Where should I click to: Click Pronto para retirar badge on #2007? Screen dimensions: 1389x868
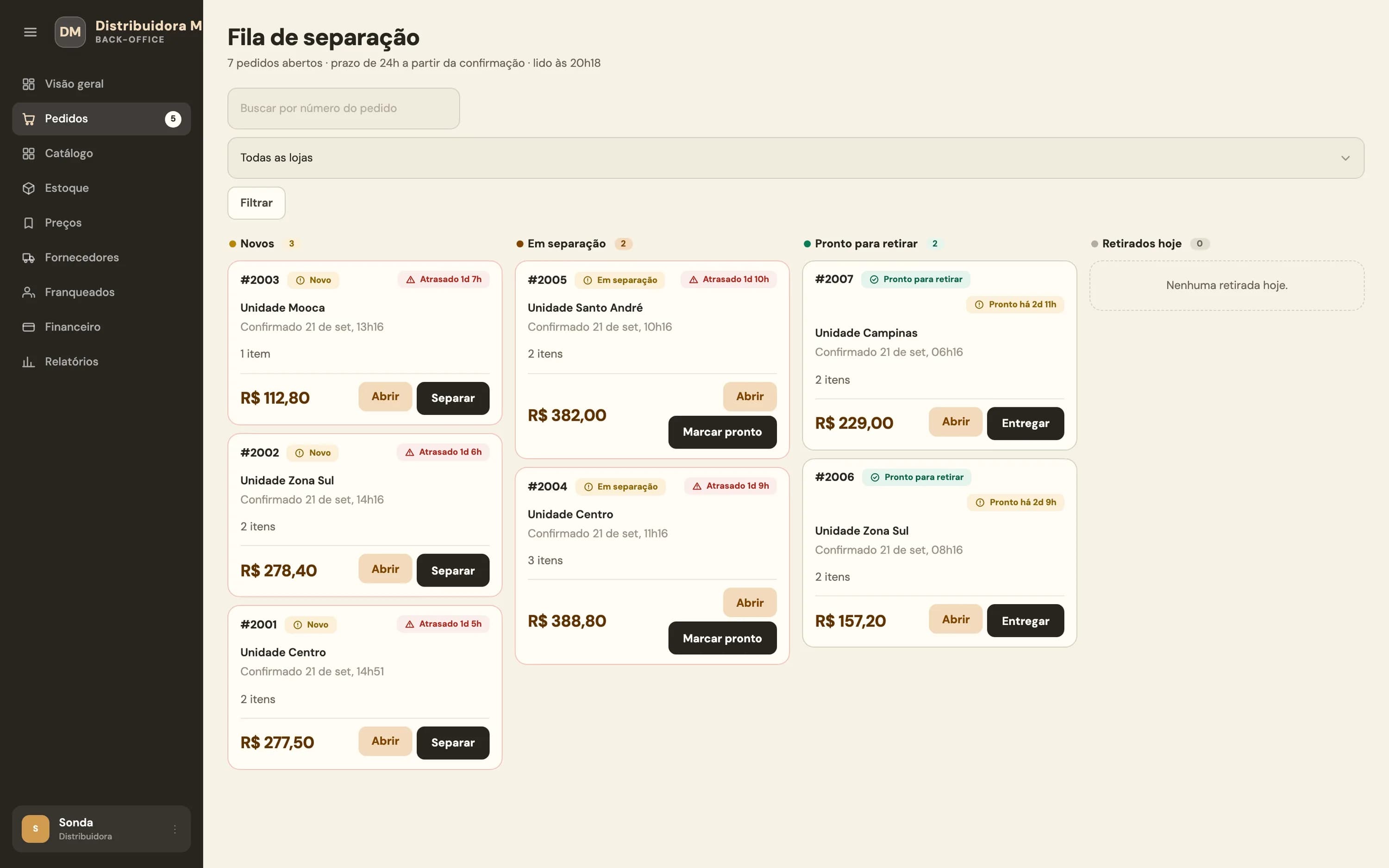(x=915, y=280)
